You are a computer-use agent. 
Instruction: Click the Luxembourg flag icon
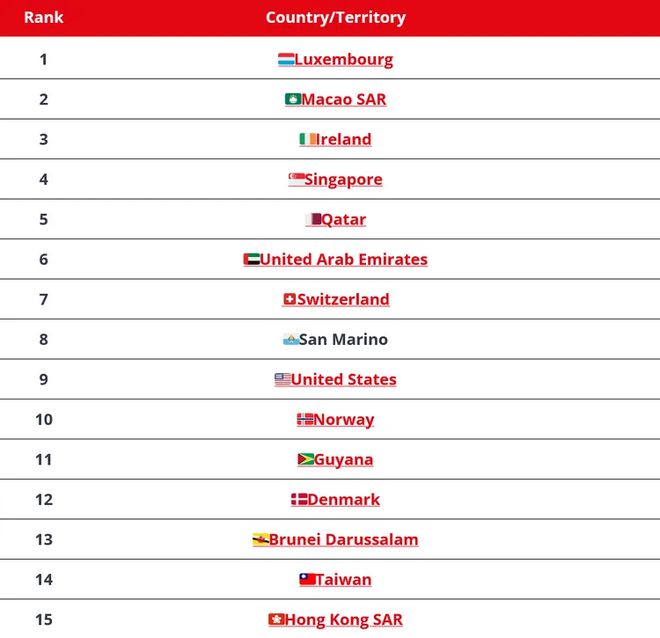pyautogui.click(x=286, y=60)
